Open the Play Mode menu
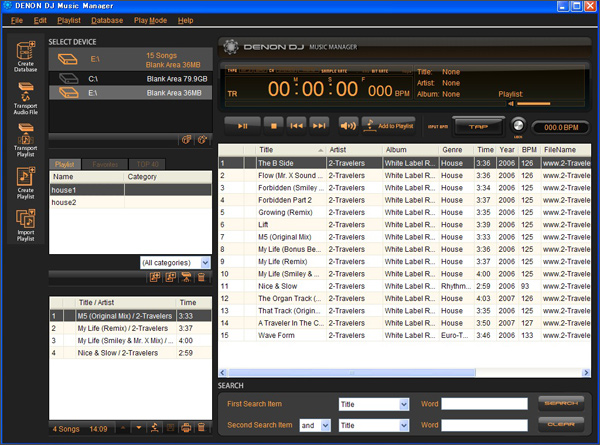This screenshot has width=600, height=445. click(x=150, y=20)
